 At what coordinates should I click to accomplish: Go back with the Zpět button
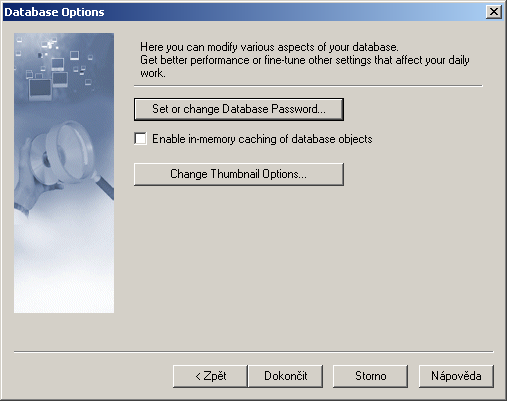[210, 376]
